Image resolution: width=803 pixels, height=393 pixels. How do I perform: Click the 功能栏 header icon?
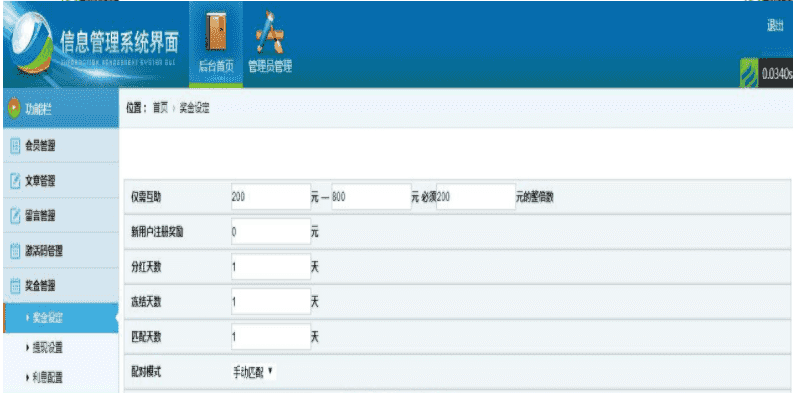pyautogui.click(x=14, y=109)
